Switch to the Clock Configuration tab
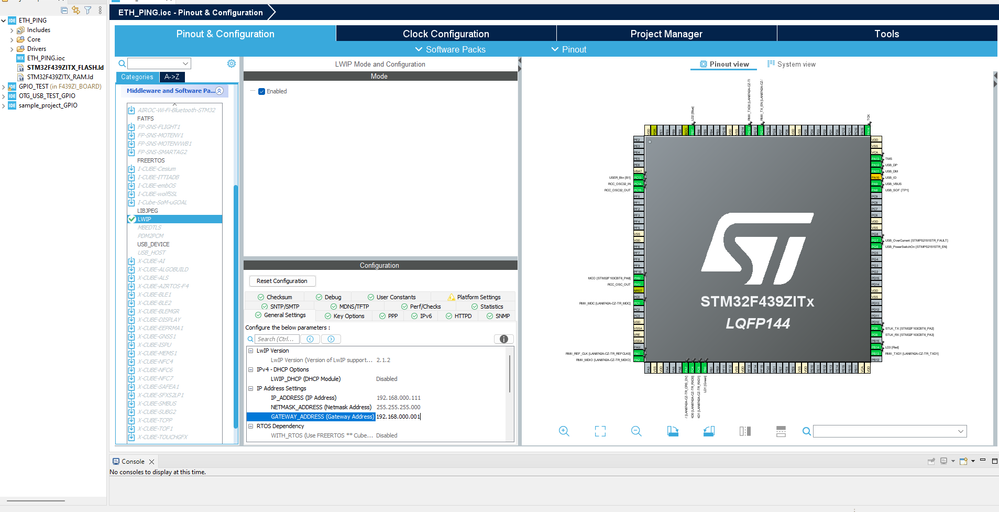The image size is (999, 512). point(446,34)
